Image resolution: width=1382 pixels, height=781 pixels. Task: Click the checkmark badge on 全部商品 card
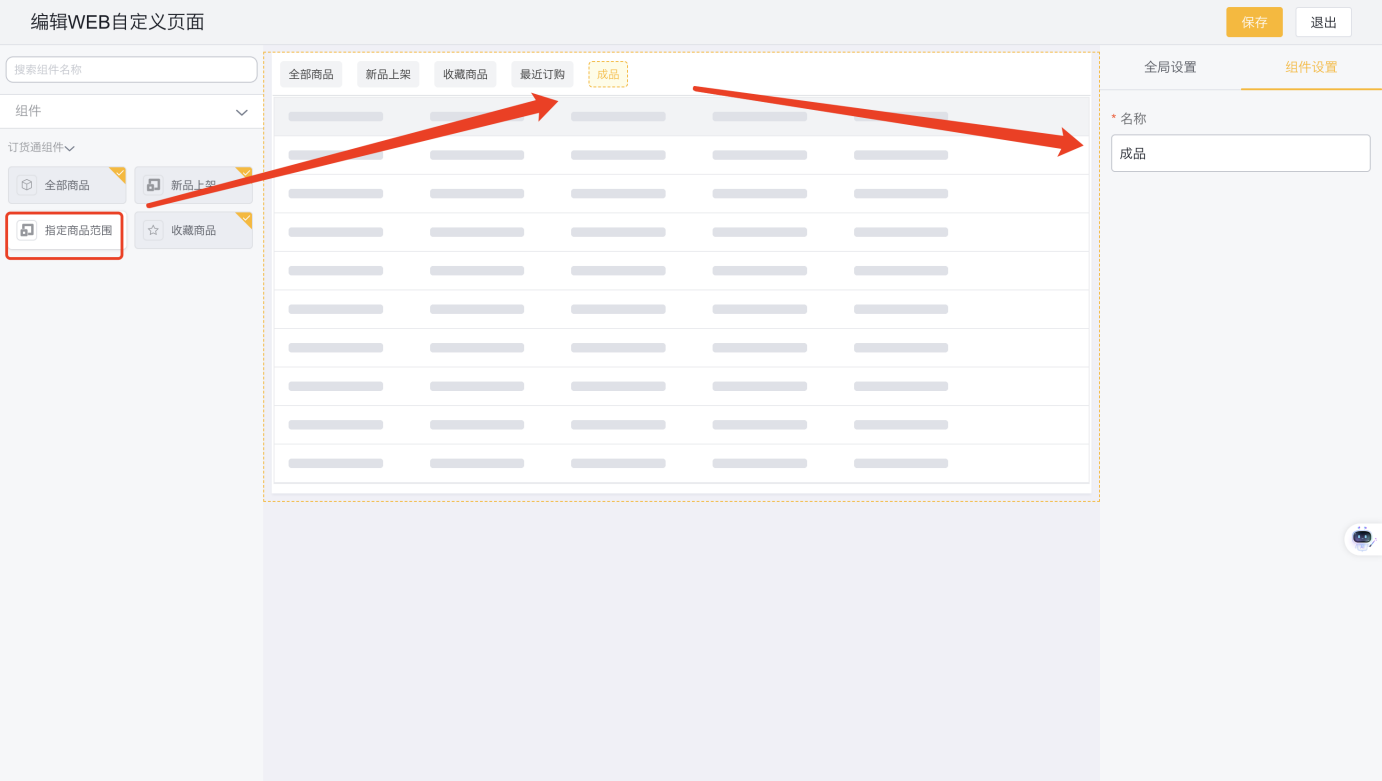[119, 173]
